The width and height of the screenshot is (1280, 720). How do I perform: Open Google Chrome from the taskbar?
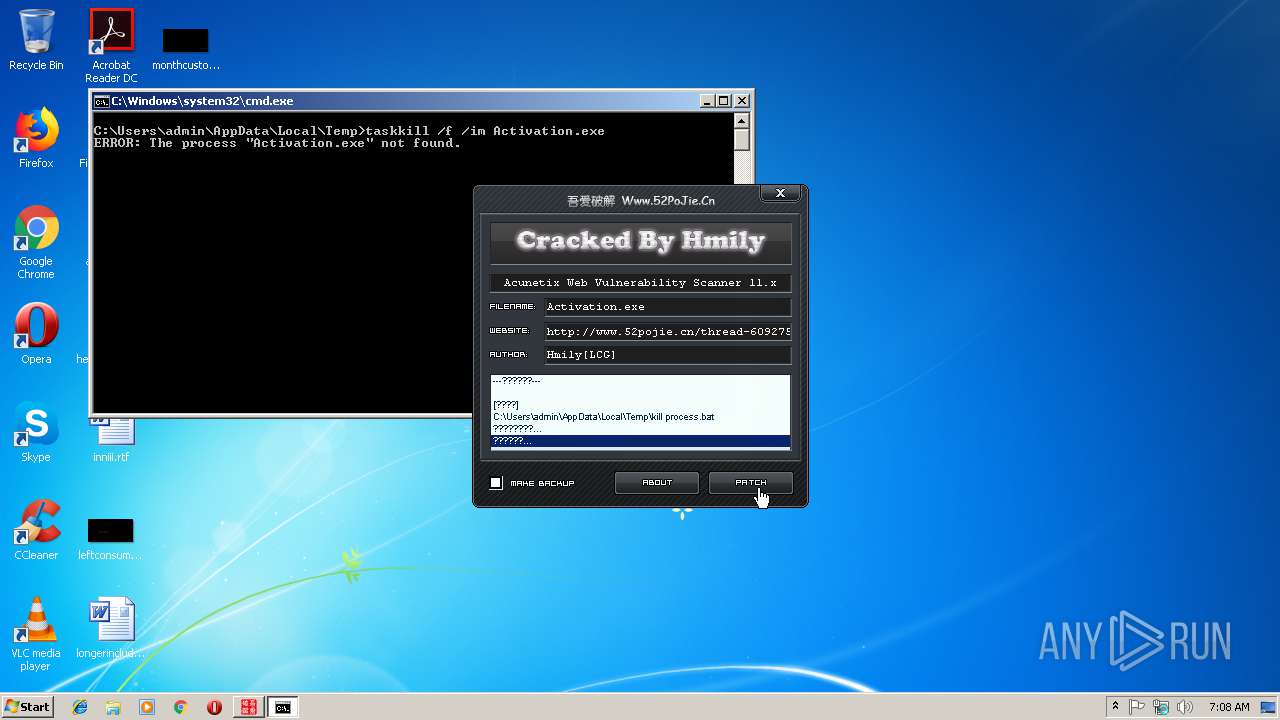coord(180,707)
